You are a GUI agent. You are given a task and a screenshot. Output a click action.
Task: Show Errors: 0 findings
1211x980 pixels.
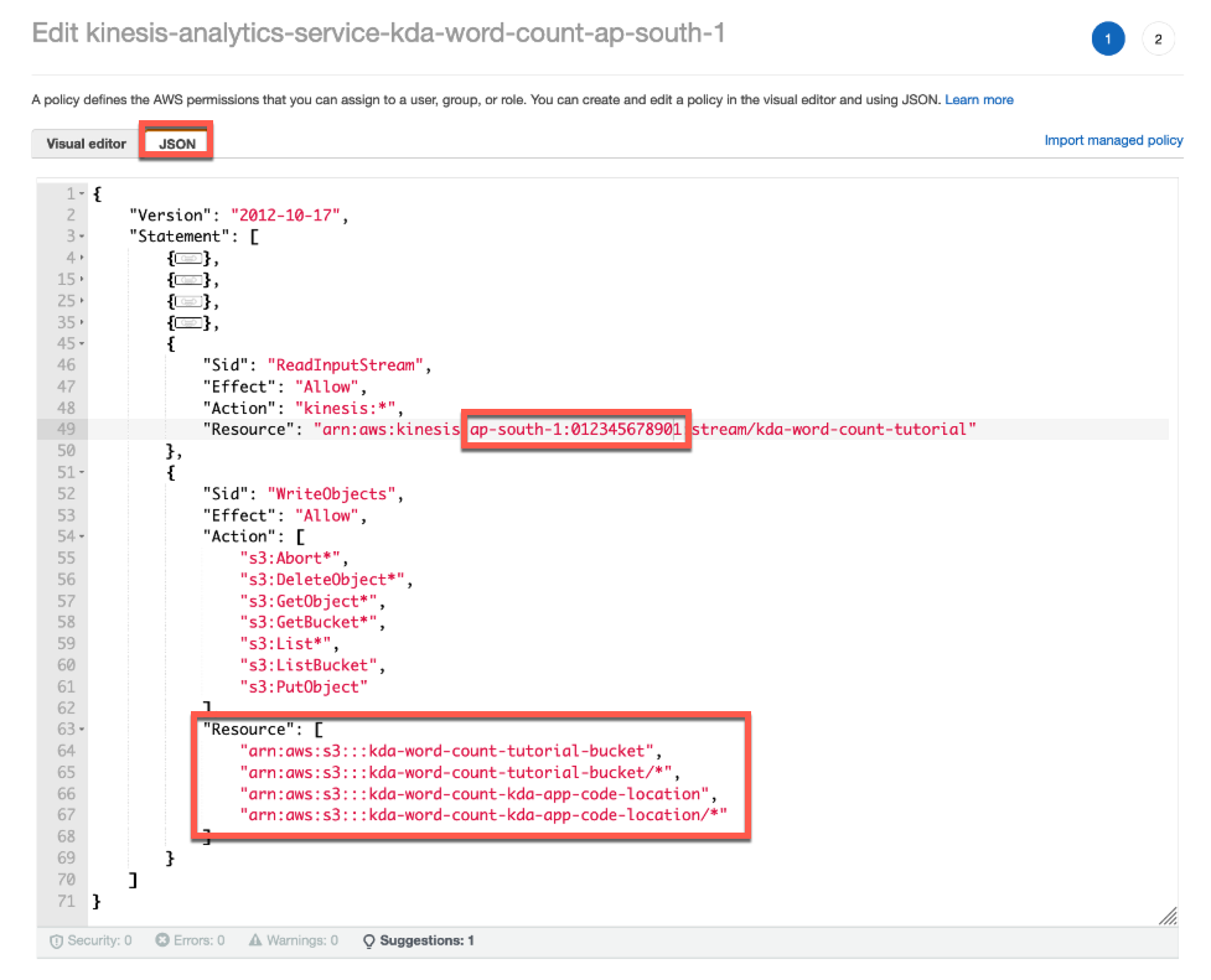[x=190, y=940]
